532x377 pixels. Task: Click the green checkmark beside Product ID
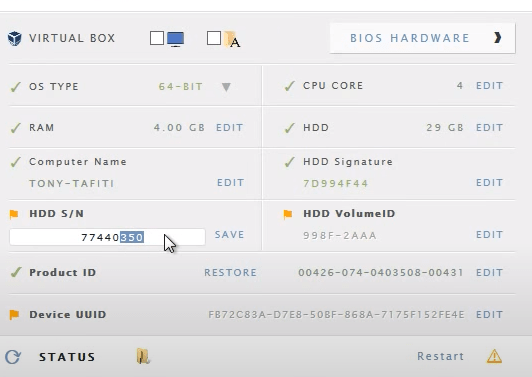pyautogui.click(x=16, y=272)
